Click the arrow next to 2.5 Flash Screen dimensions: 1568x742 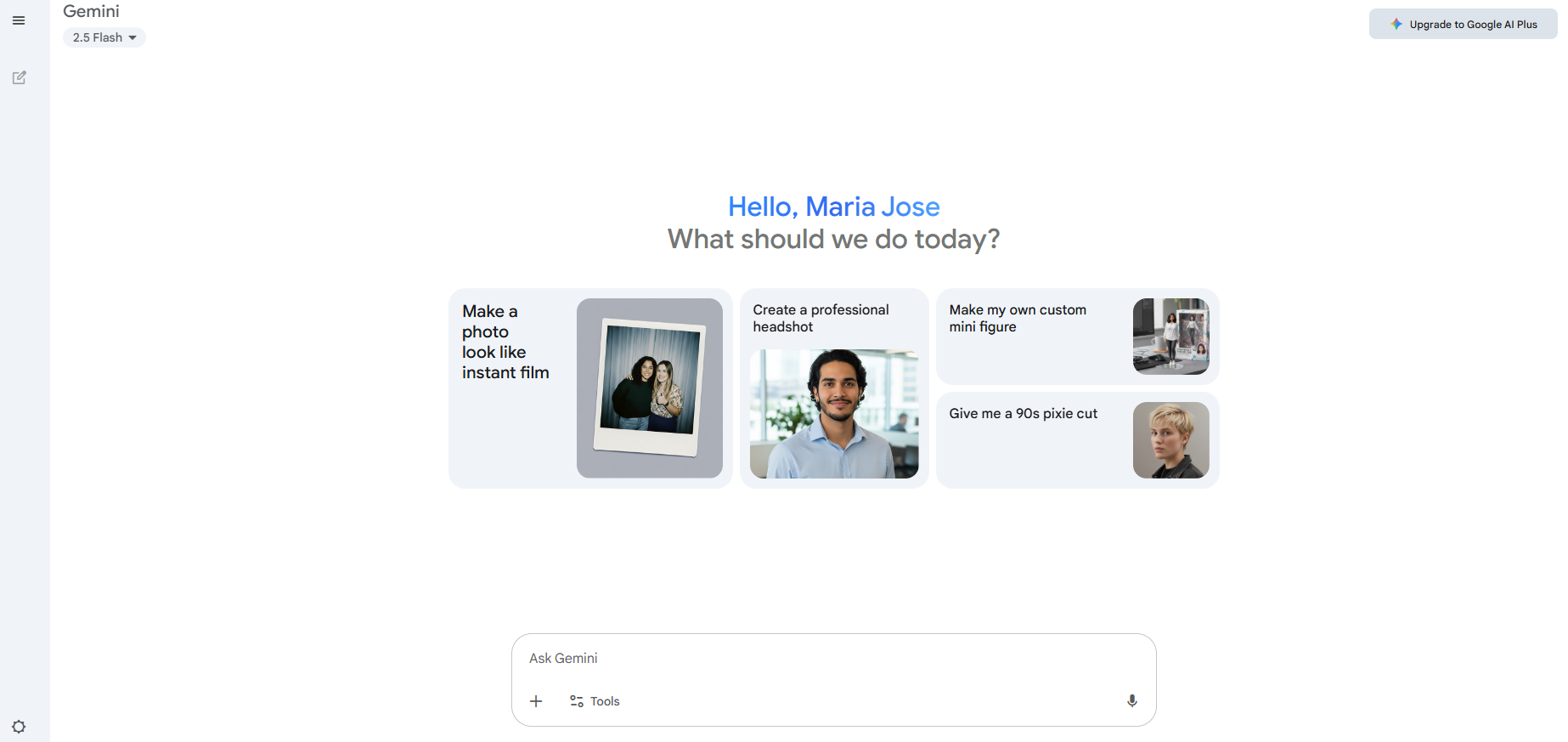[133, 37]
